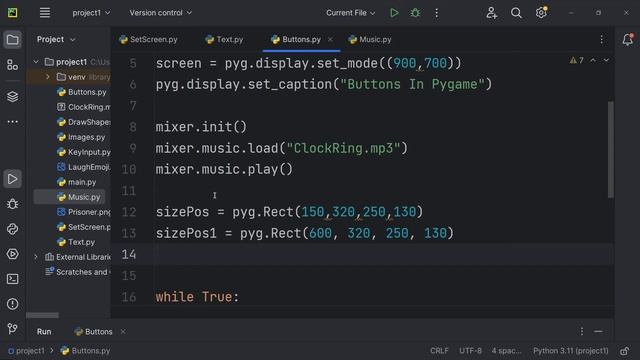Screen dimensions: 640x360
Task: Open the Python Packages tool window
Action: coord(12,229)
